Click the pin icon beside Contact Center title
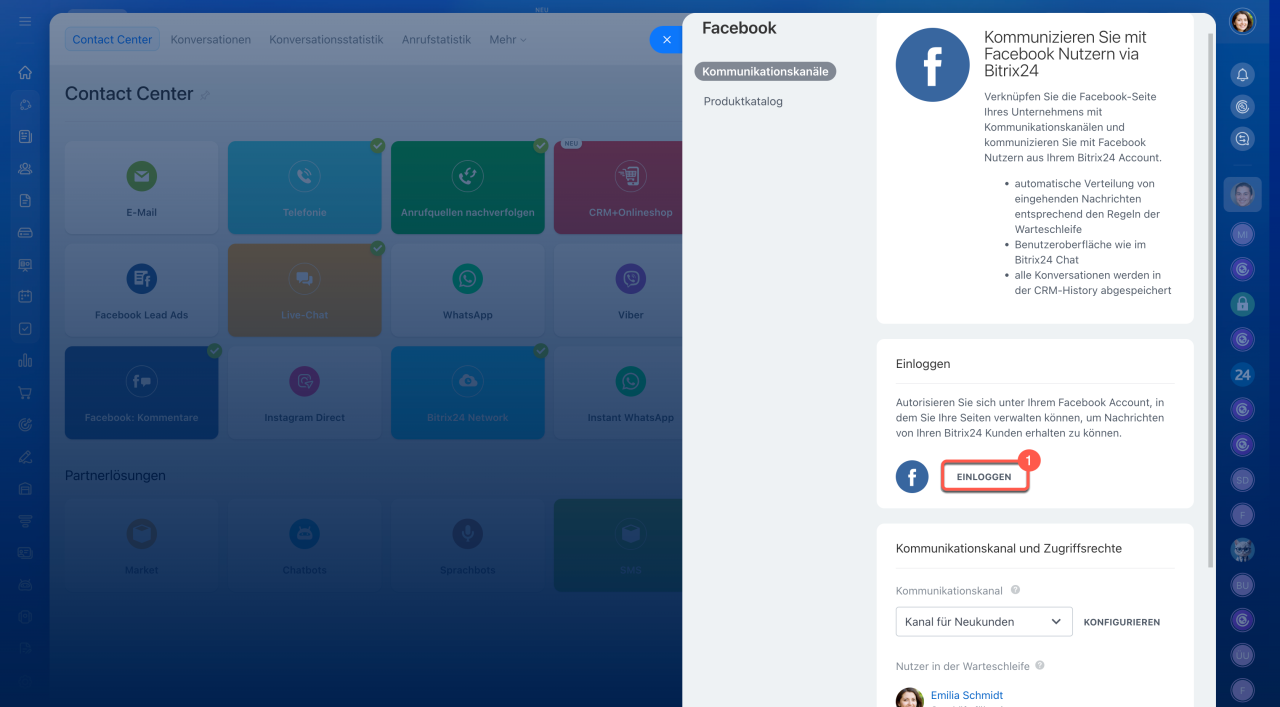 click(205, 95)
